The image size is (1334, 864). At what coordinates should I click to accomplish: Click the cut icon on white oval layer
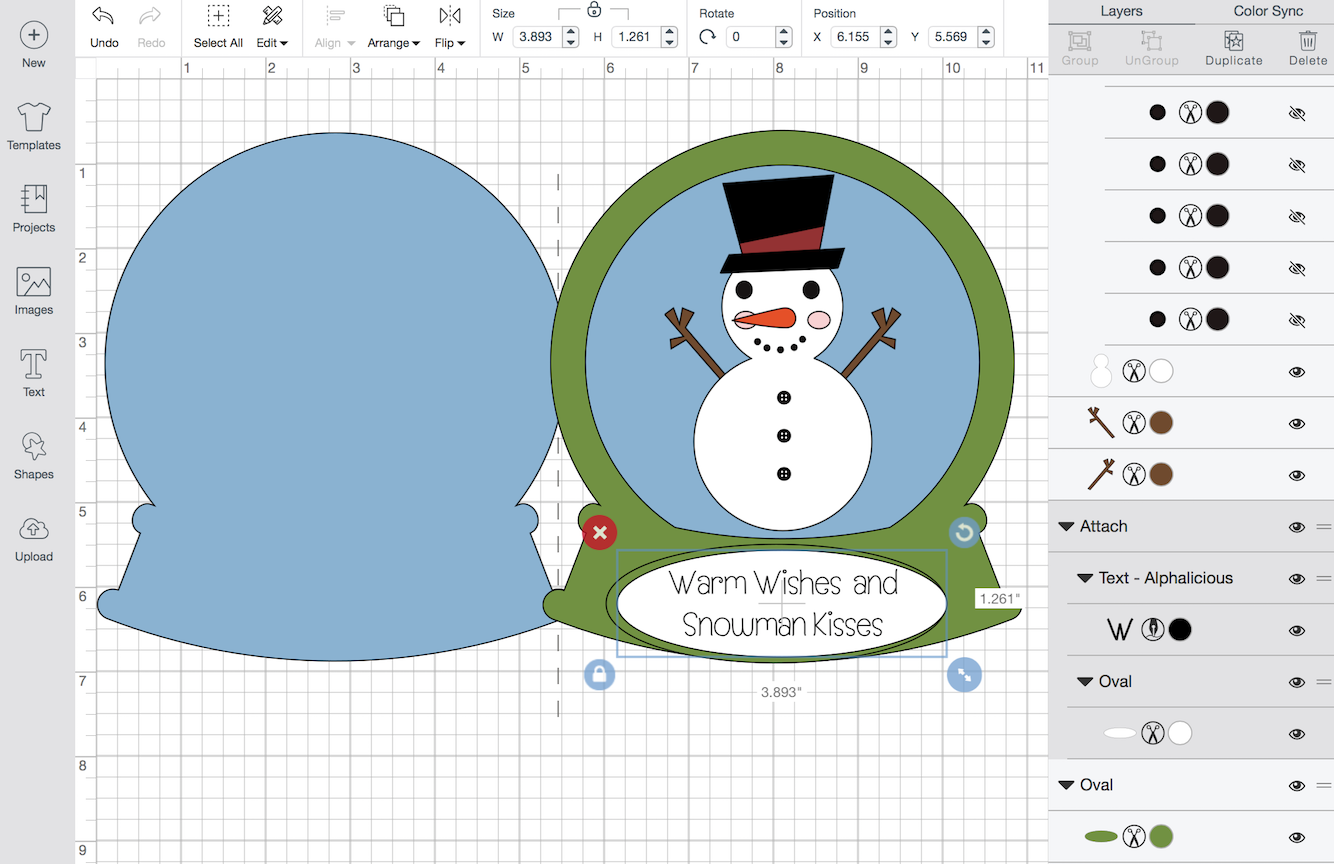click(1153, 733)
